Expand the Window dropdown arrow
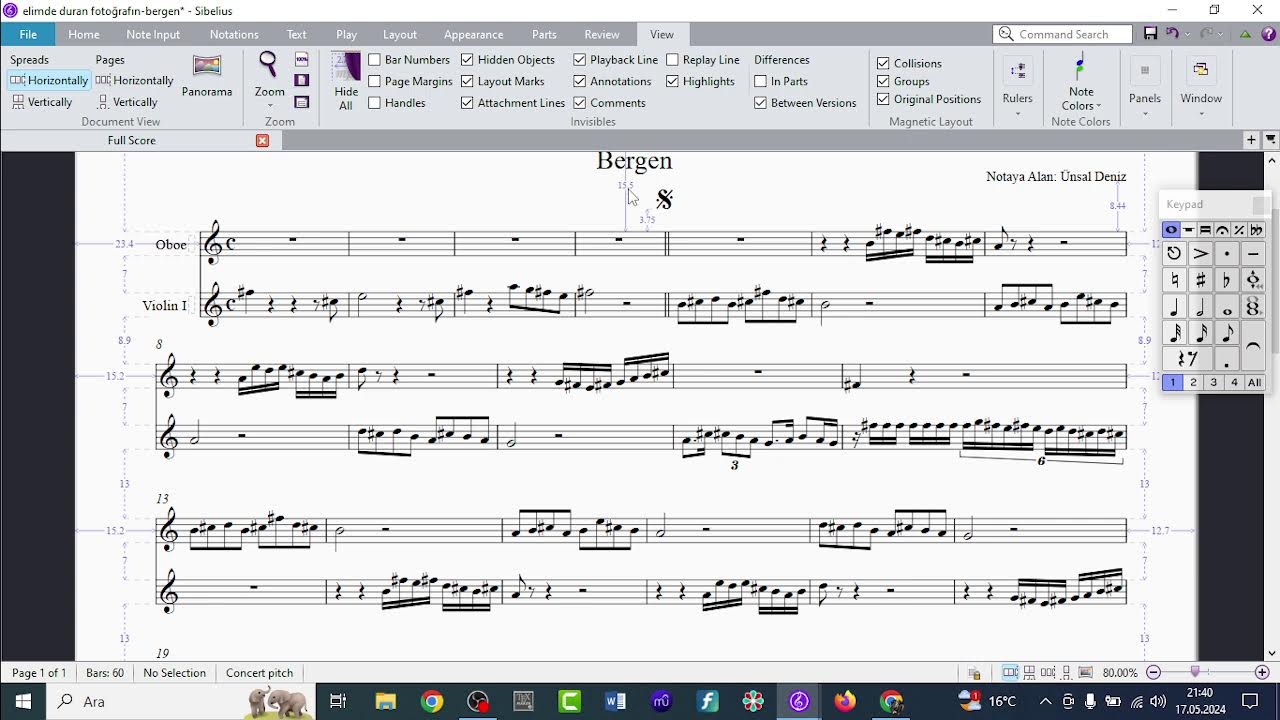Viewport: 1280px width, 720px height. coord(1201,113)
